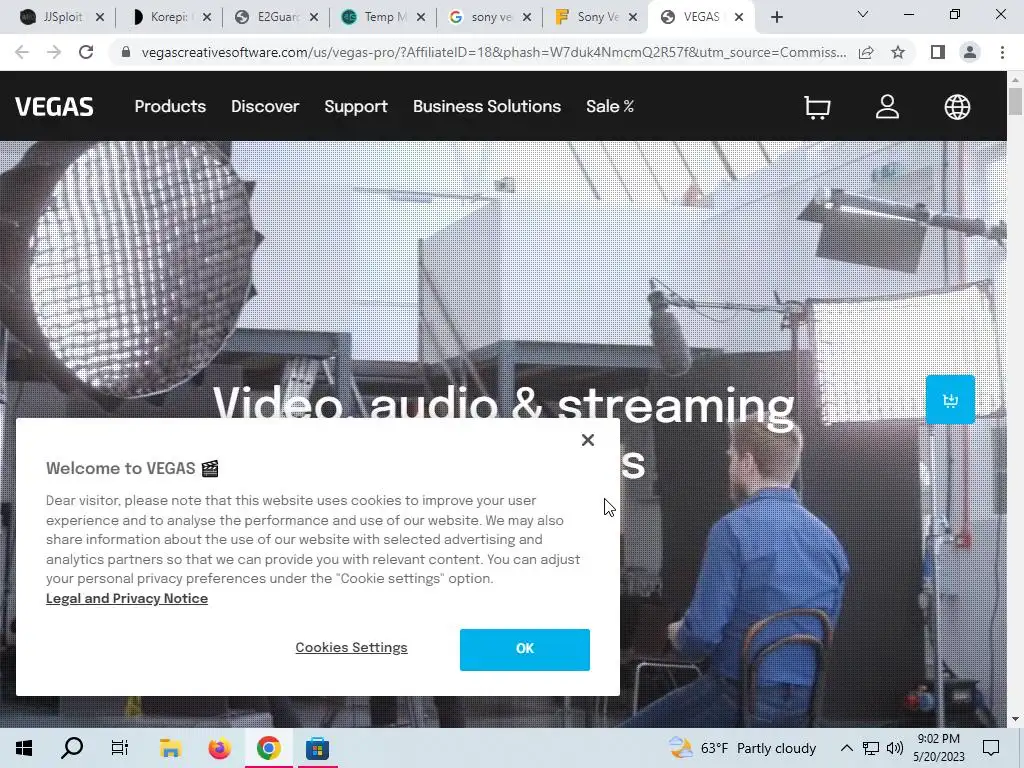Go to the VEGAS logo home link
Image resolution: width=1024 pixels, height=768 pixels.
(x=54, y=106)
